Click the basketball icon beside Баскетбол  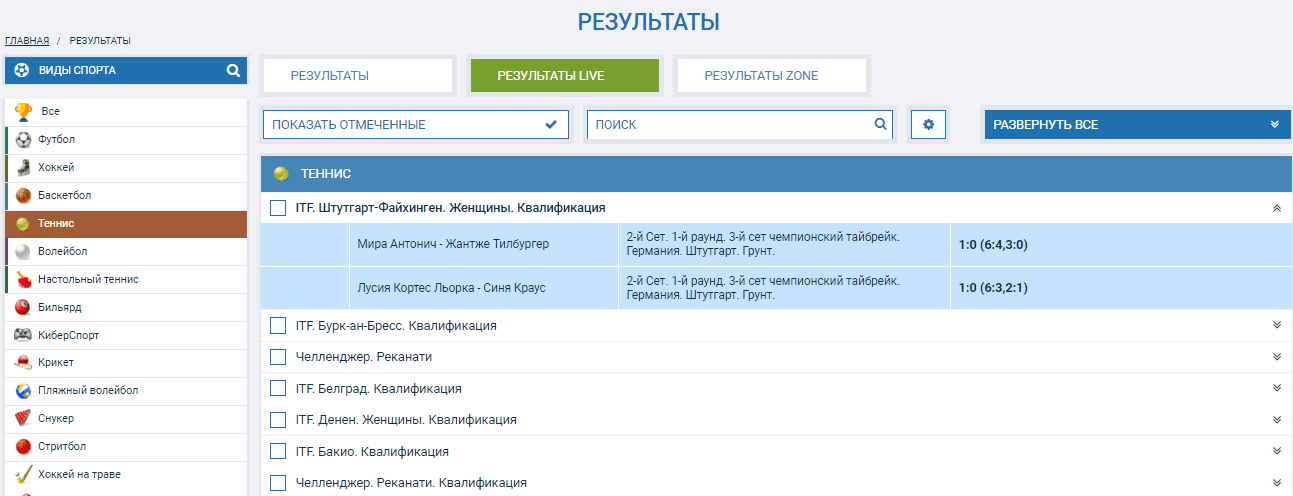23,196
